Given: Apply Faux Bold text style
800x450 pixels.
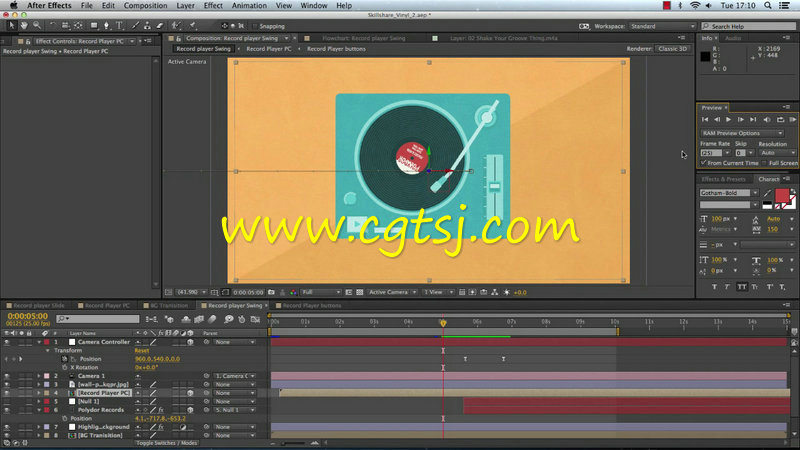Looking at the screenshot, I should (714, 287).
